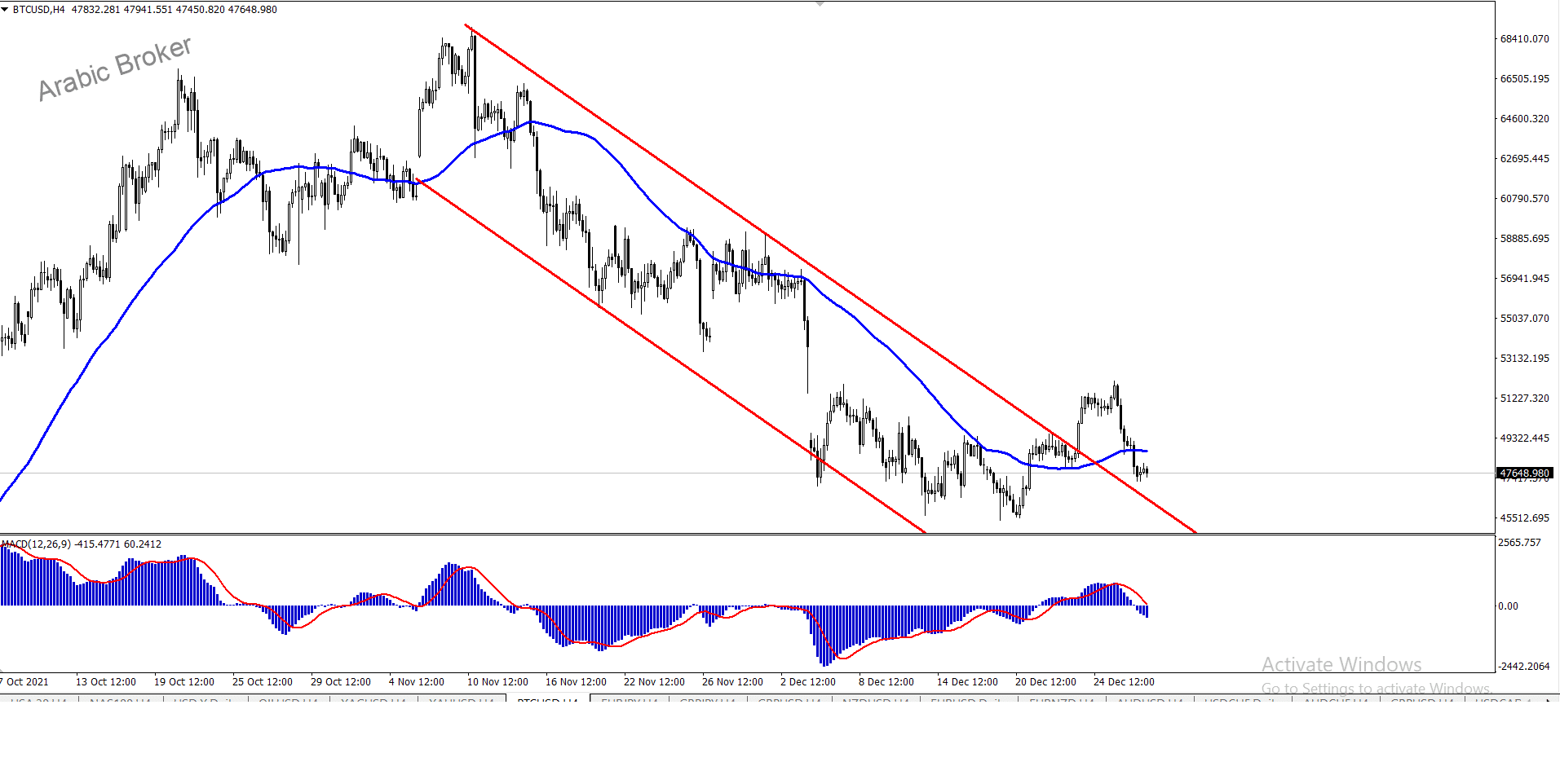Viewport: 1560px width, 784px height.
Task: Open the NZDUSD H4 chart tab
Action: click(x=875, y=699)
